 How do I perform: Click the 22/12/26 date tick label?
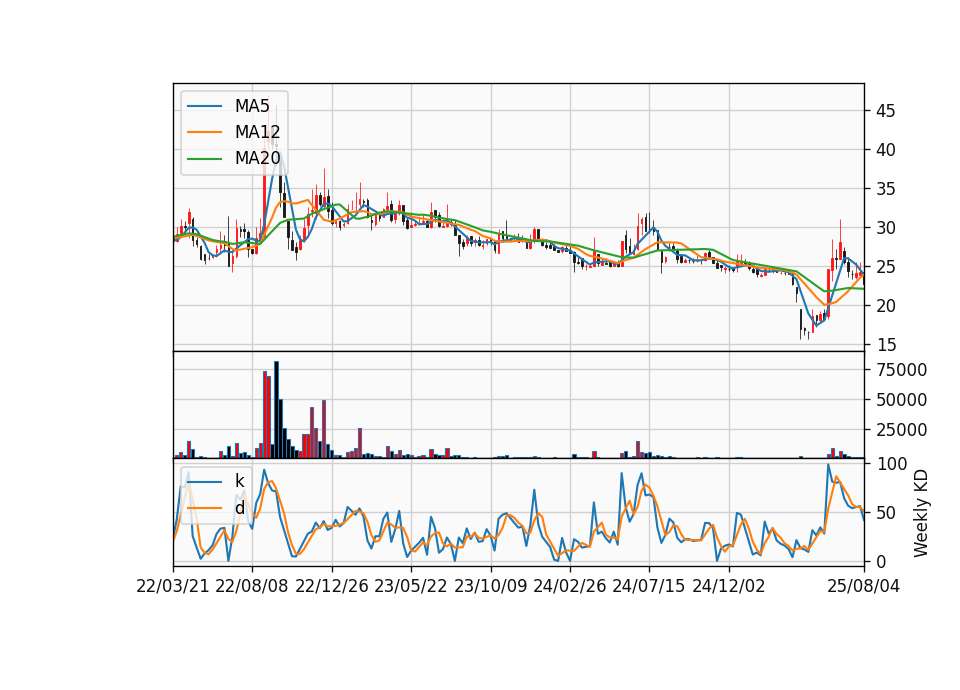tap(332, 586)
